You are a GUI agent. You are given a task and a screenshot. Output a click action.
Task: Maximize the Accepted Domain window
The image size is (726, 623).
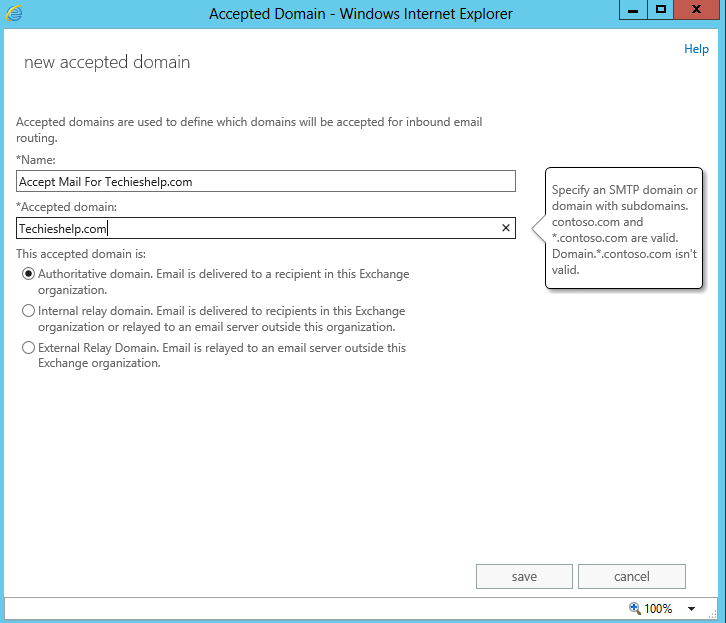(661, 10)
